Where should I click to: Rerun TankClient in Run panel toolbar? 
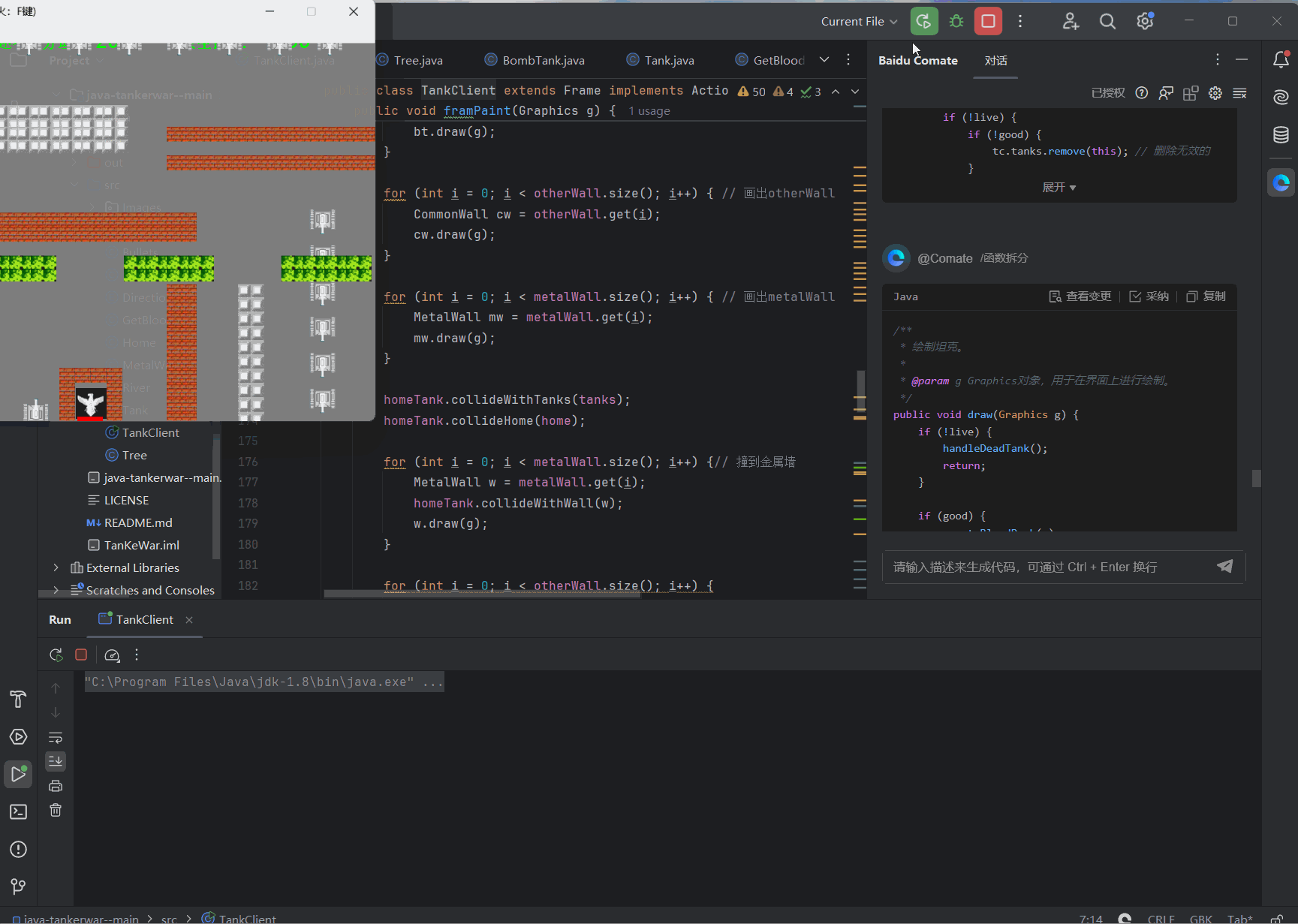tap(56, 655)
